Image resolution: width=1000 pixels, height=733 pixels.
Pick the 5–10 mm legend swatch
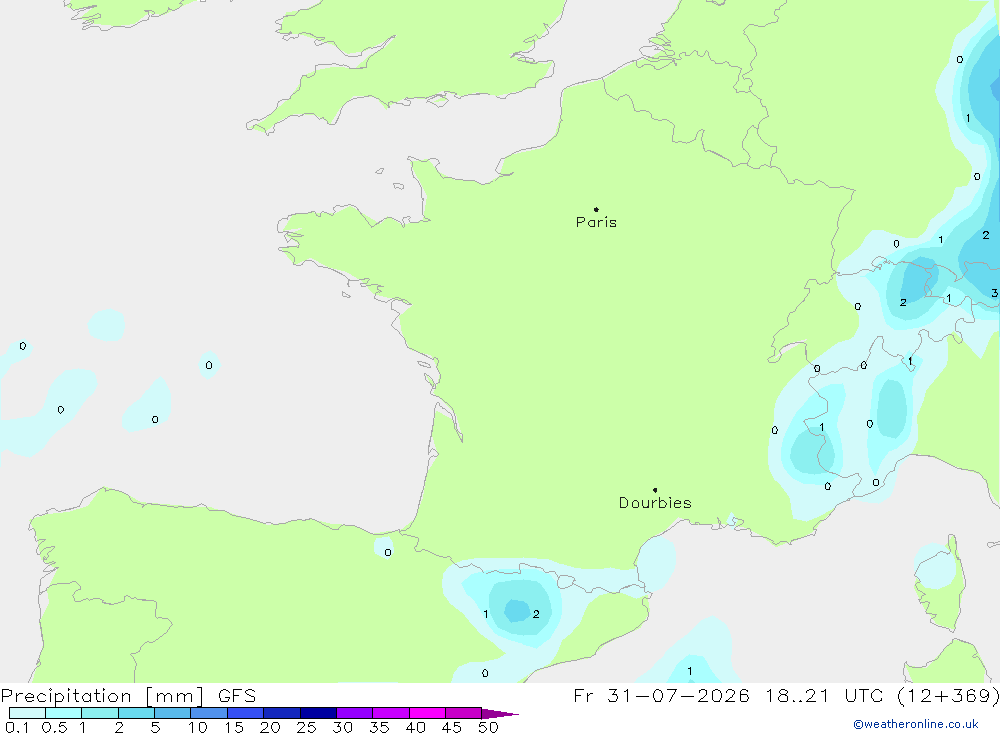[x=173, y=713]
